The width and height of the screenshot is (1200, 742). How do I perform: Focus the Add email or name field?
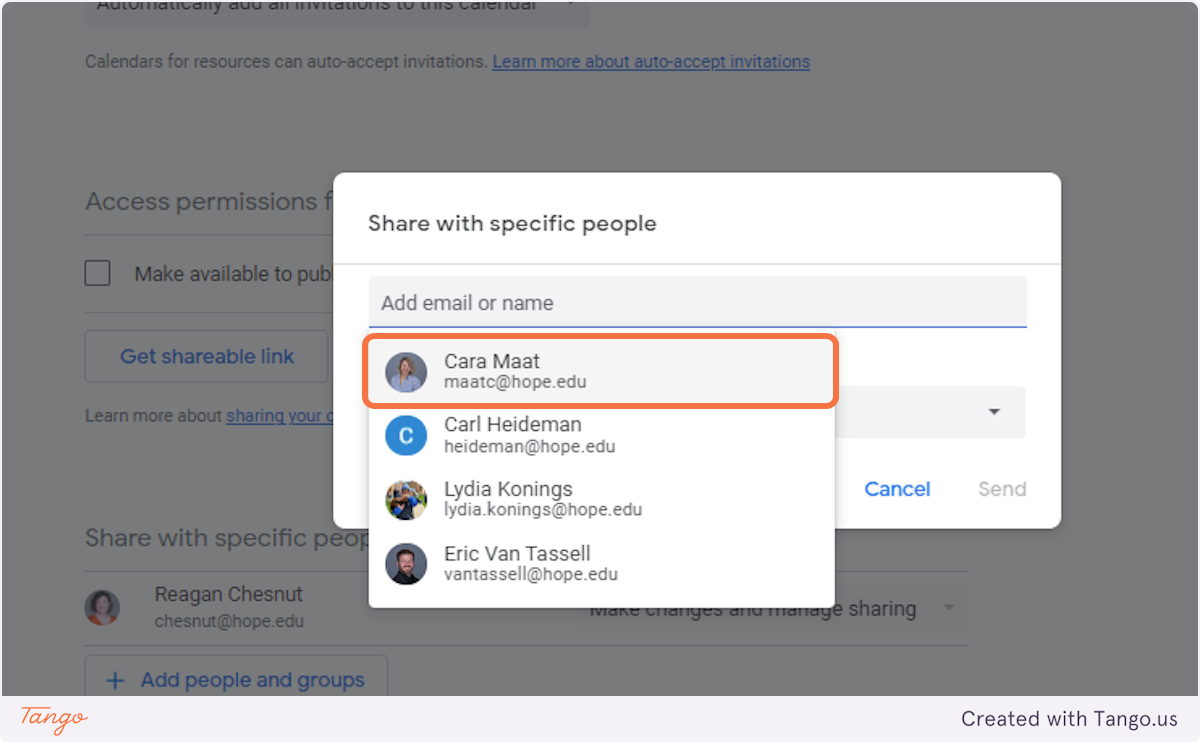point(697,303)
